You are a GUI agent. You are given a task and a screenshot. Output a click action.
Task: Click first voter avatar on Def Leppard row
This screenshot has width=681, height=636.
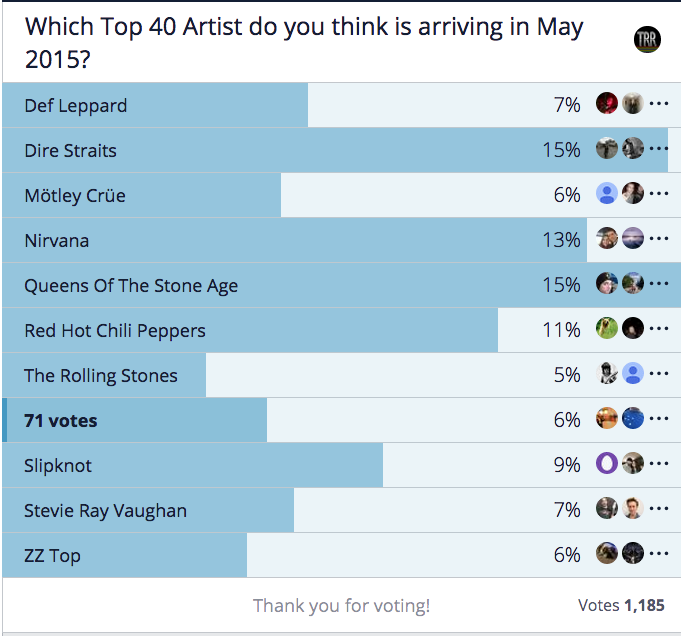[x=607, y=103]
